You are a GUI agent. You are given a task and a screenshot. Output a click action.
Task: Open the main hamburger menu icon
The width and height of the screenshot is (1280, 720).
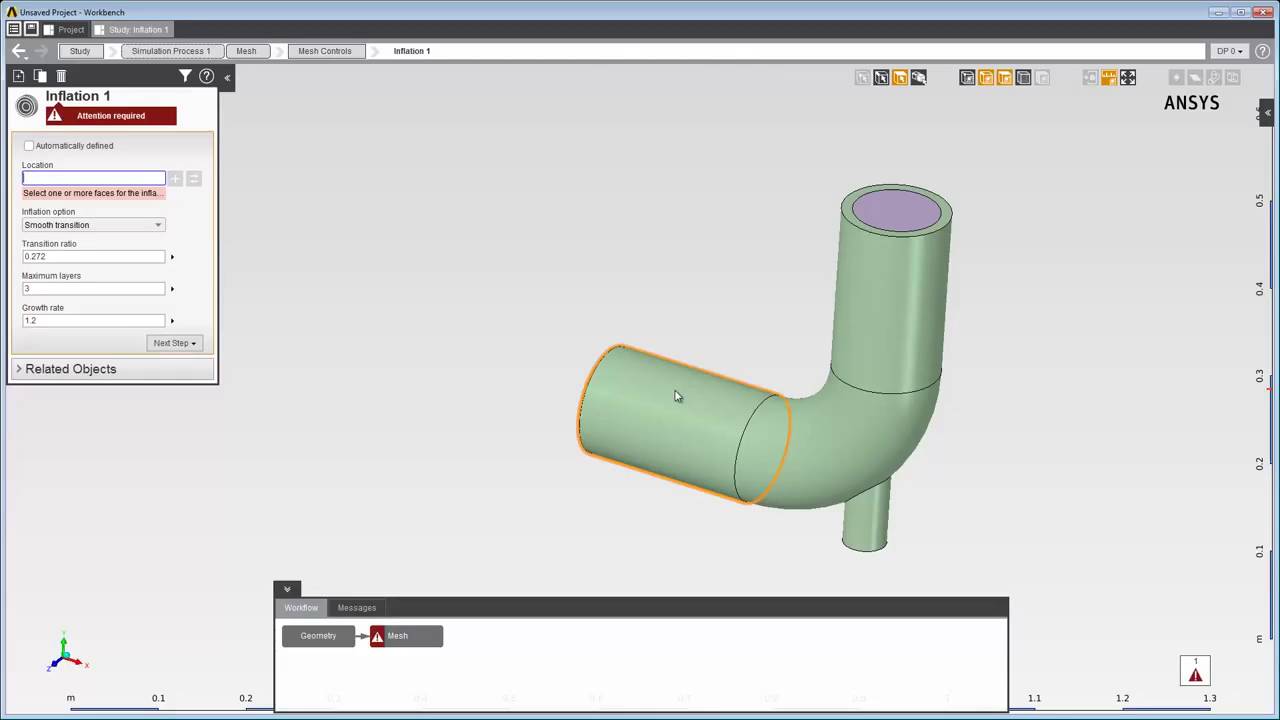[14, 29]
